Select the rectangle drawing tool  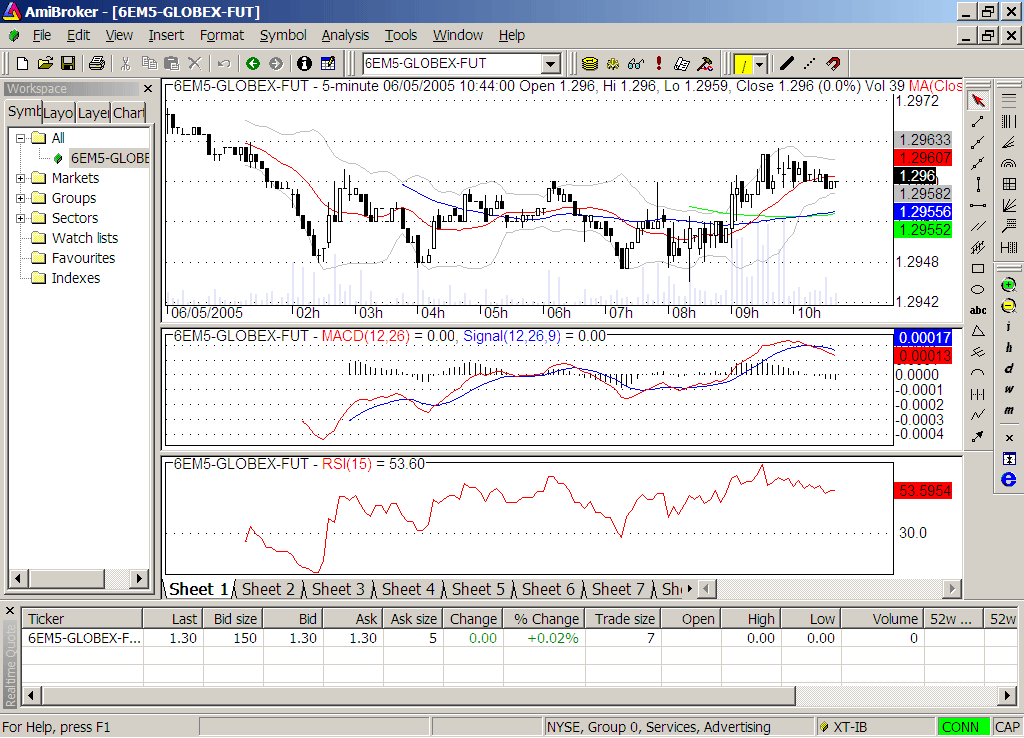point(978,268)
